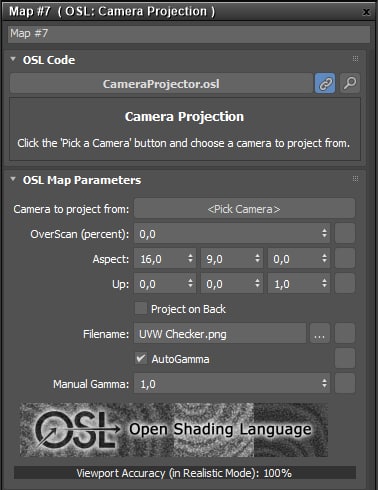Image resolution: width=378 pixels, height=490 pixels.
Task: Click the Viewport Accuracy 100% bar
Action: 185,473
